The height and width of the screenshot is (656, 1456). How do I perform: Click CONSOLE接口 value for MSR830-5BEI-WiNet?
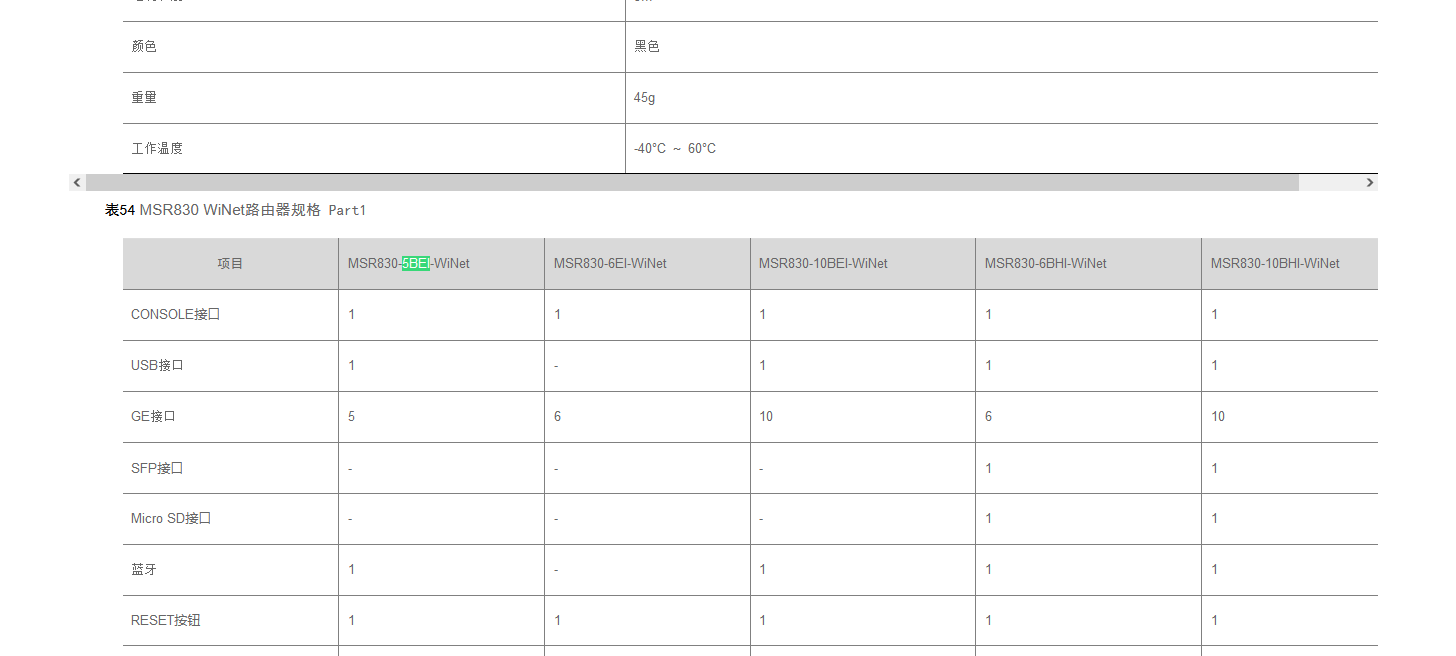coord(352,315)
